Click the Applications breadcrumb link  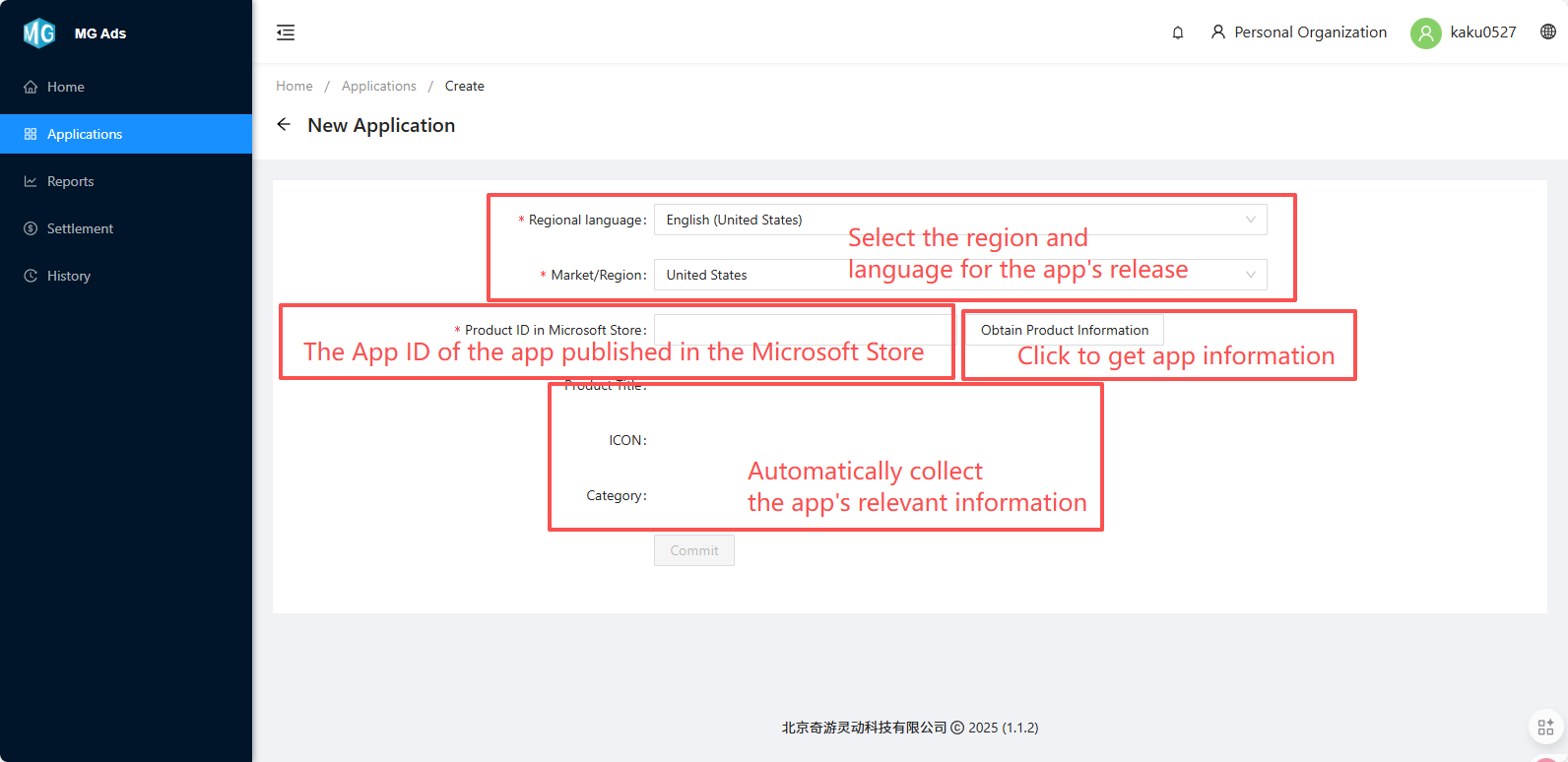click(378, 86)
